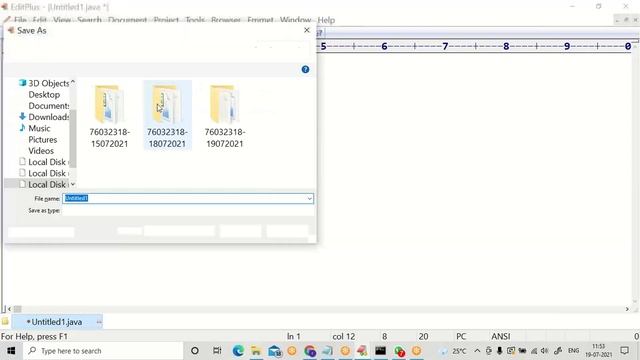This screenshot has width=640, height=360.
Task: Open Task View on the taskbar
Action: (217, 351)
